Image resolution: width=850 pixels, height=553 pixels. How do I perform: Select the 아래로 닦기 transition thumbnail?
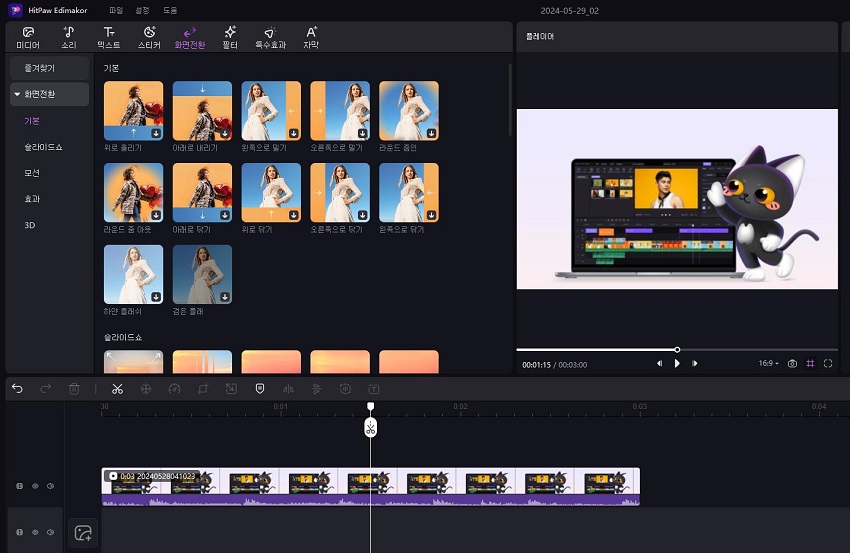point(202,192)
